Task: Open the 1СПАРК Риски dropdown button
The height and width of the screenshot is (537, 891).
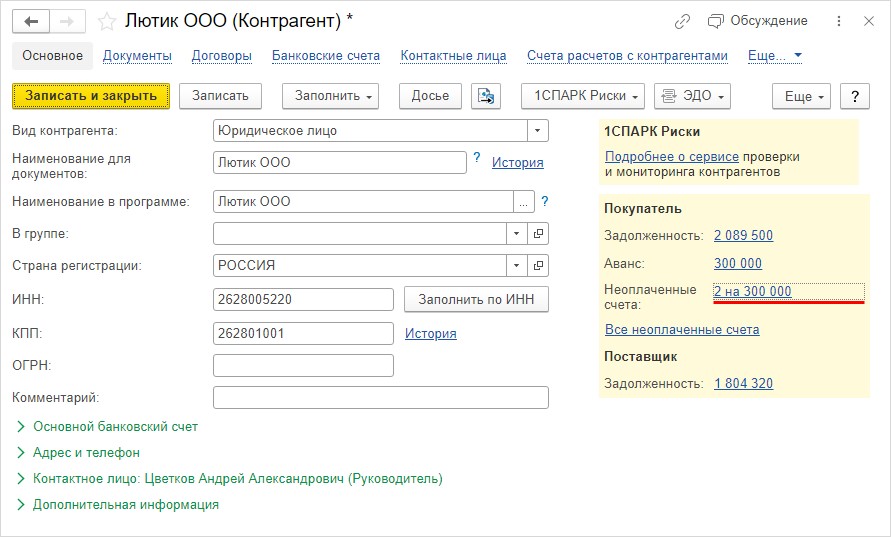Action: pyautogui.click(x=583, y=96)
